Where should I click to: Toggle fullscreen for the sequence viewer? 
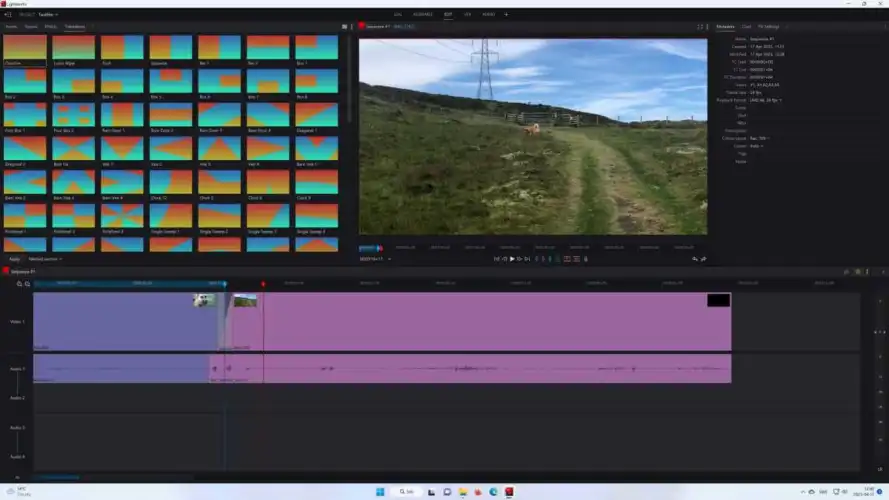coord(699,26)
